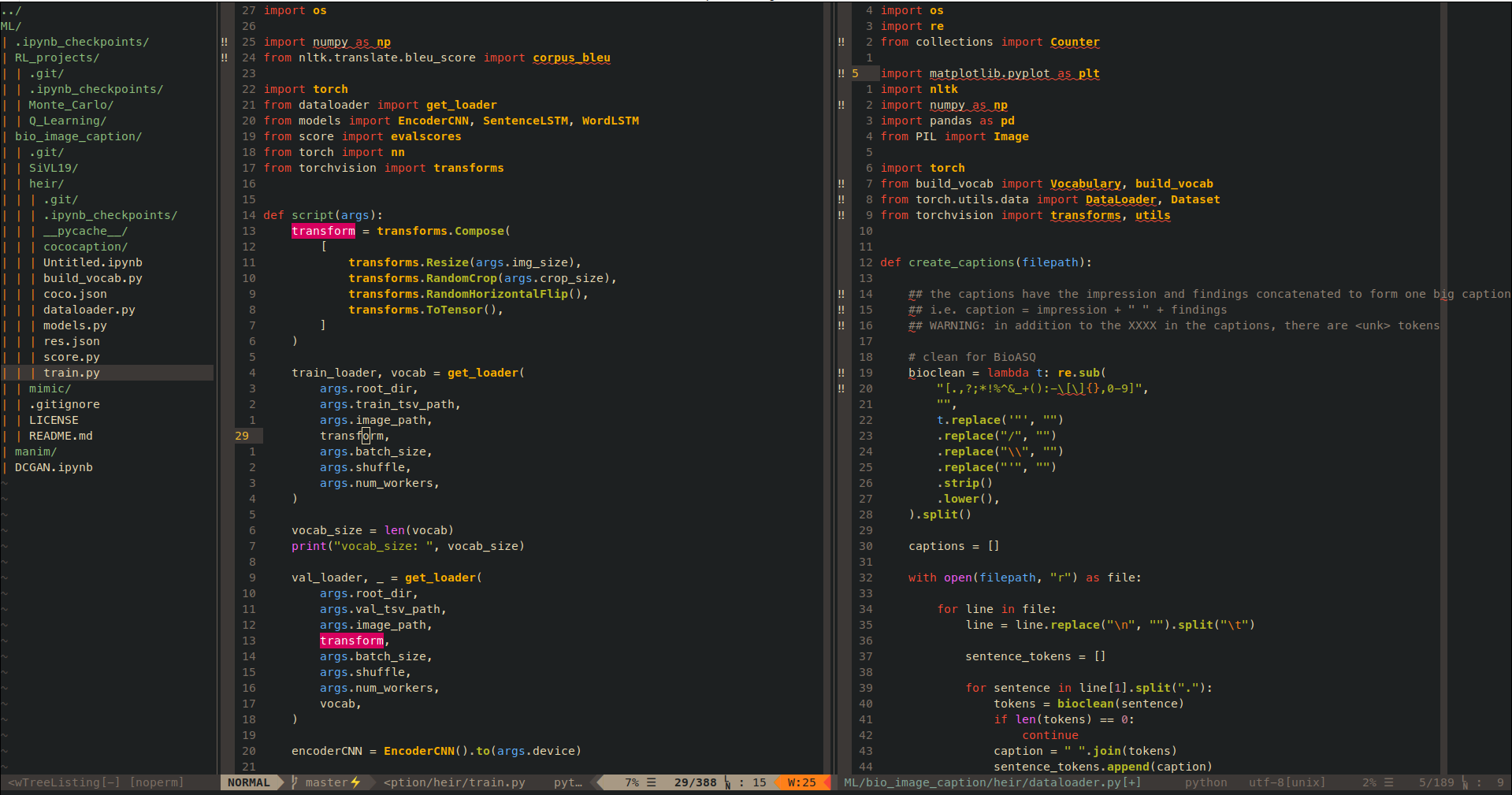
Task: Place cursor on 'def script(args)' line
Action: pyautogui.click(x=323, y=215)
